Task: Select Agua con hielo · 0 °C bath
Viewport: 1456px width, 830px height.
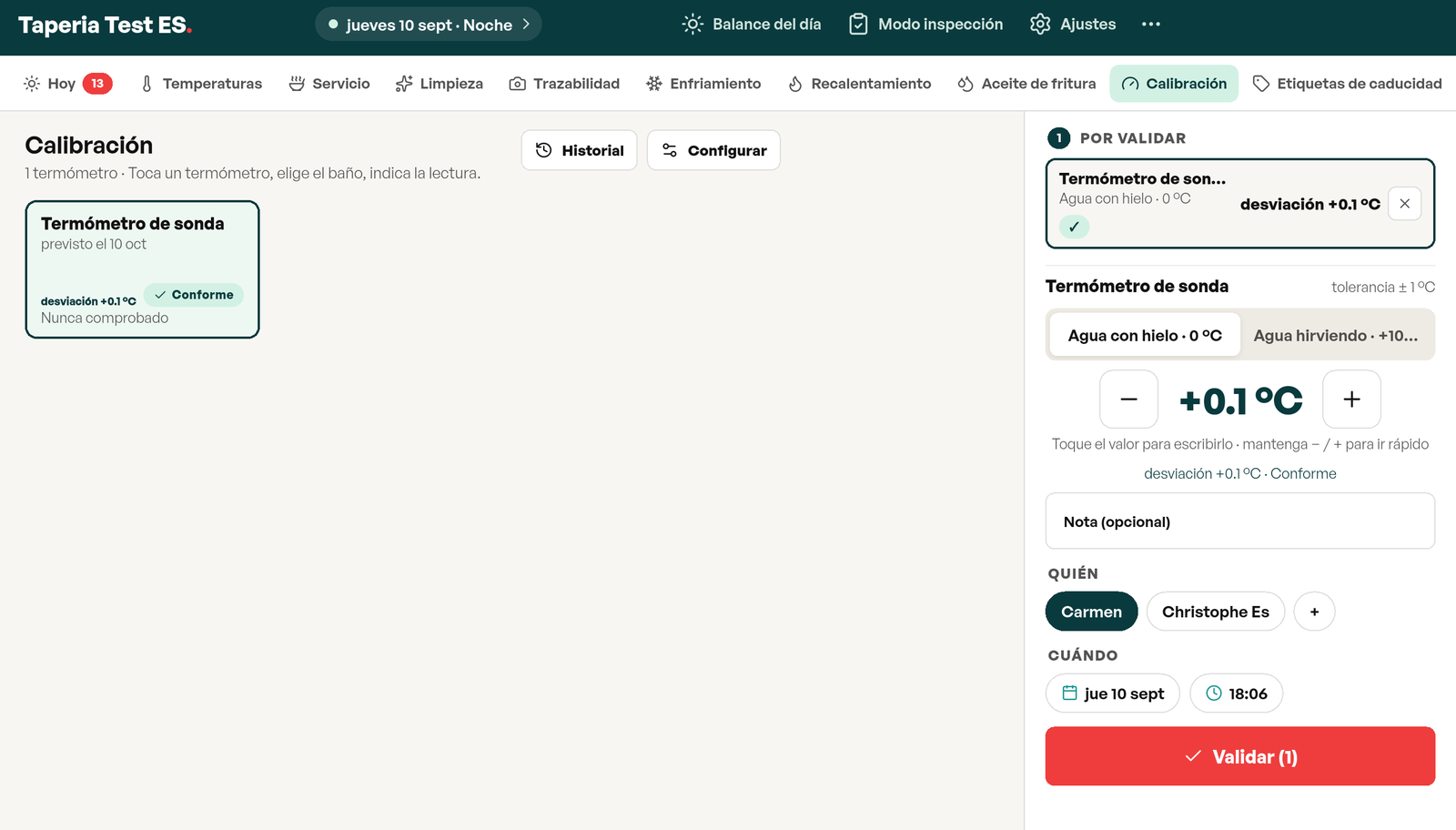Action: click(1145, 336)
